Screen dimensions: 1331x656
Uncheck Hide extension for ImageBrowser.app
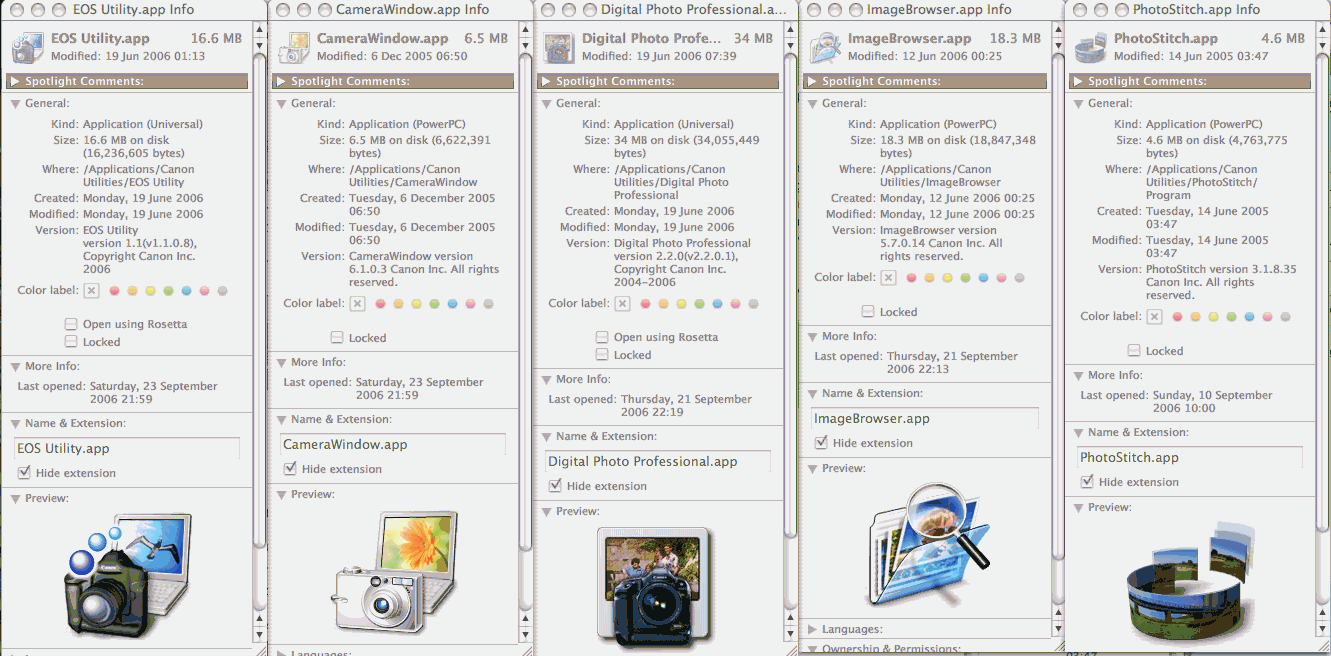821,443
